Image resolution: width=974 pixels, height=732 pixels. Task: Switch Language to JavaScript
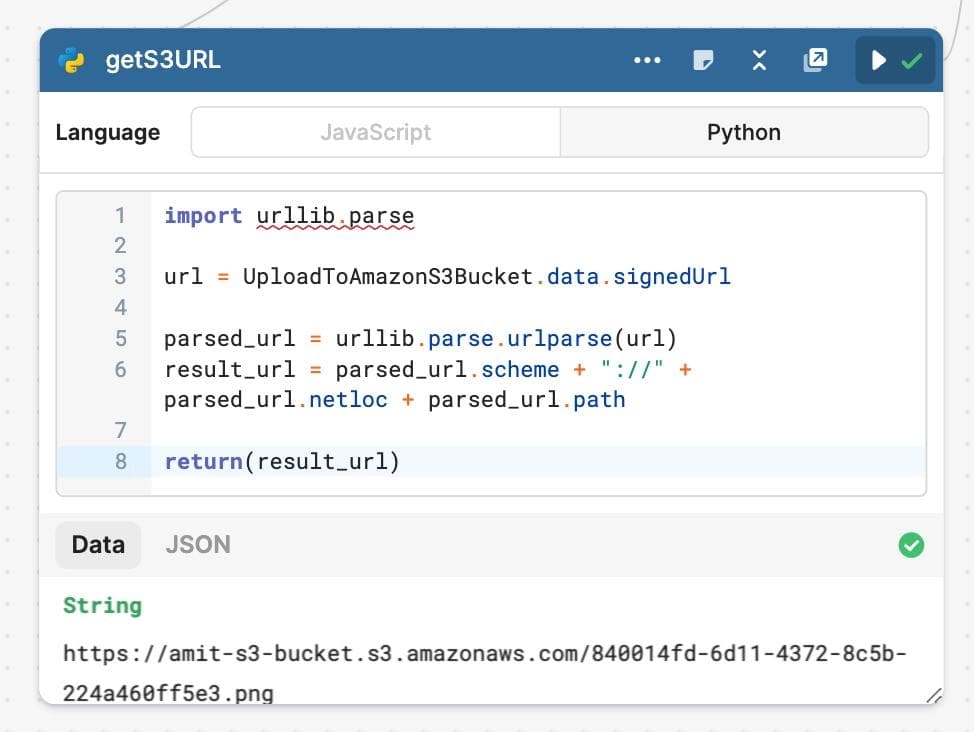tap(375, 131)
